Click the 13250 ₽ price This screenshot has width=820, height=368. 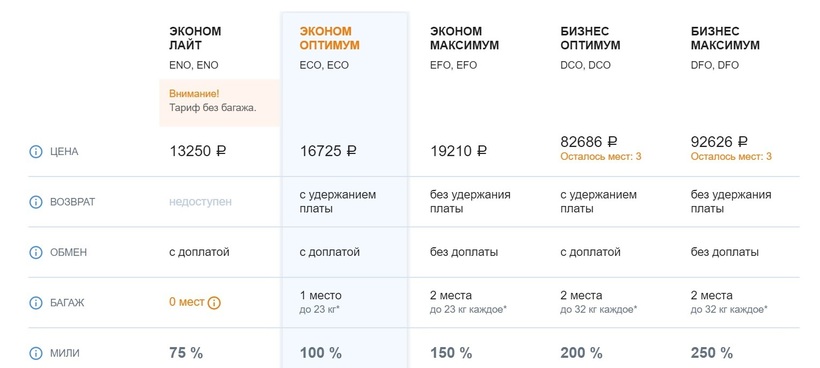tap(198, 152)
